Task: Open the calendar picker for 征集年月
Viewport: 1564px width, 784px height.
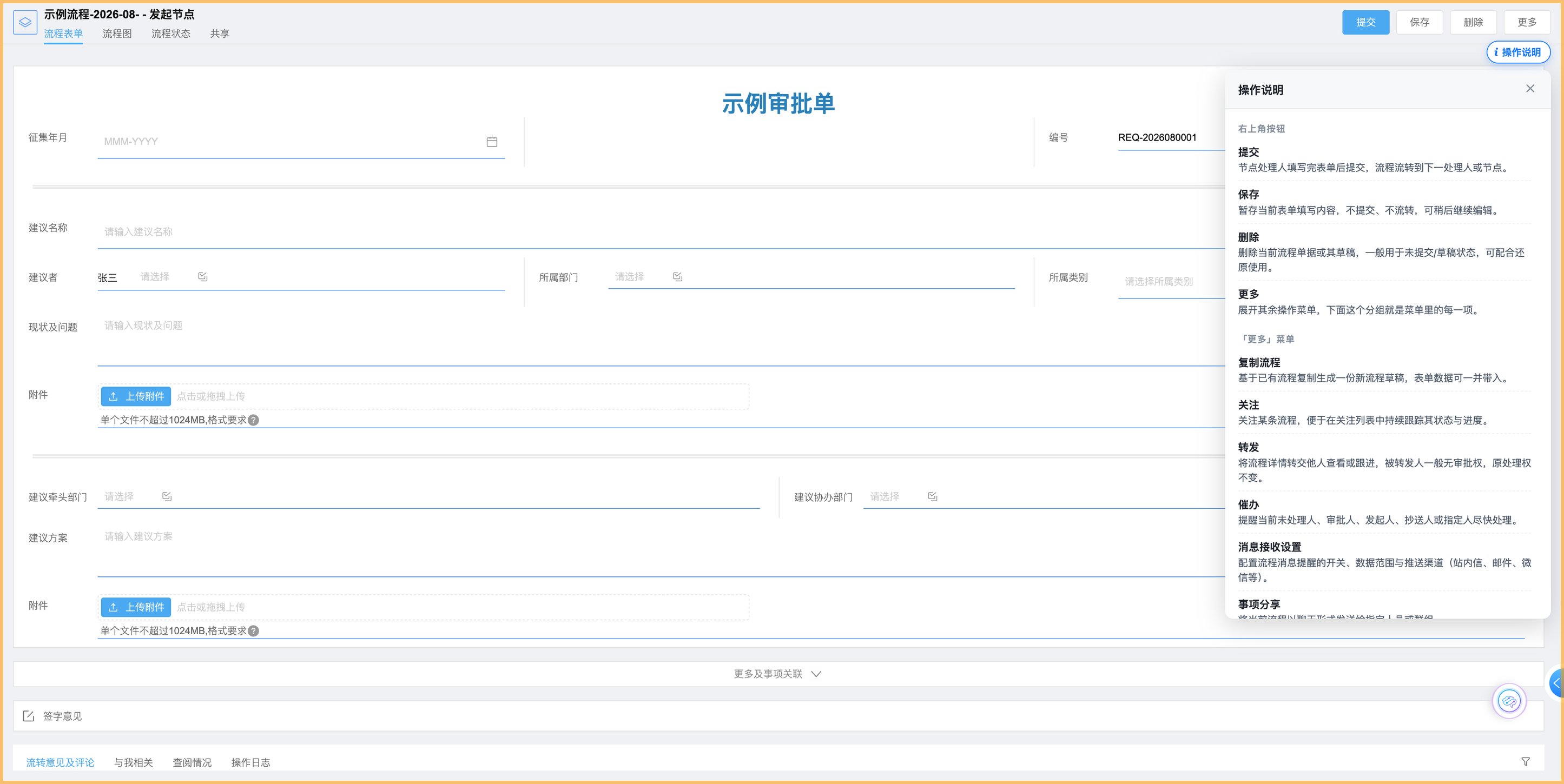Action: [x=492, y=141]
